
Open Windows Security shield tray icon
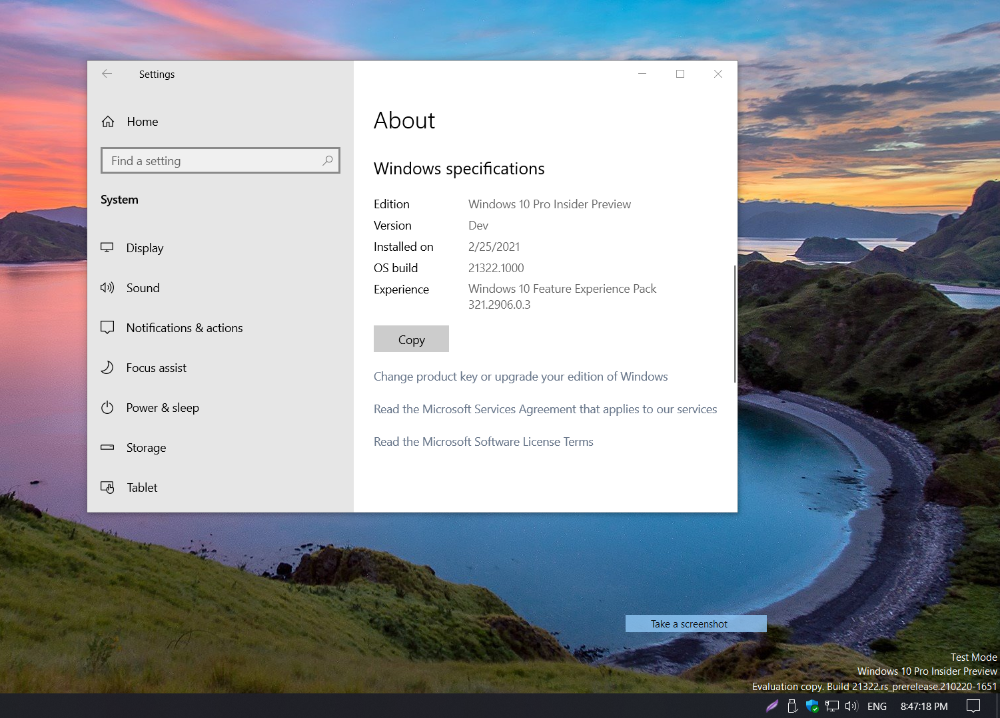812,706
